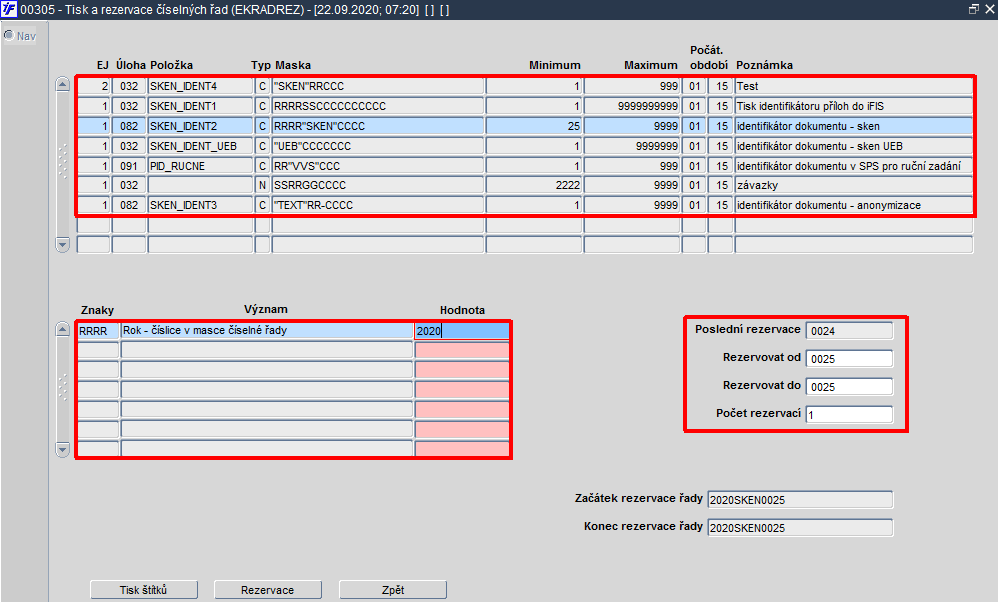Click mask cell RR"VVS"CCC
Image resolution: width=998 pixels, height=602 pixels.
(378, 165)
